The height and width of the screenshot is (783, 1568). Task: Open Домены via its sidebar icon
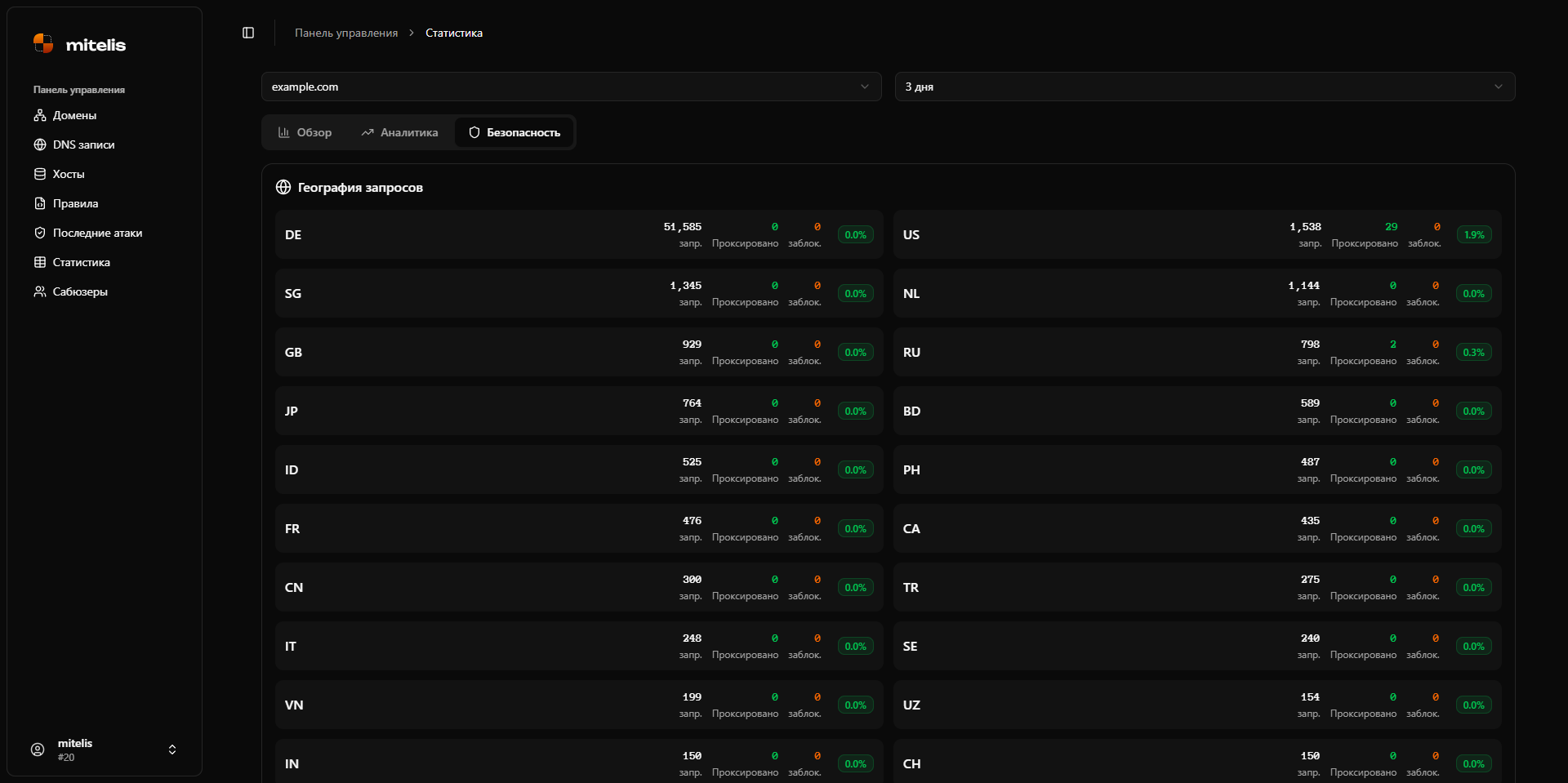coord(39,115)
